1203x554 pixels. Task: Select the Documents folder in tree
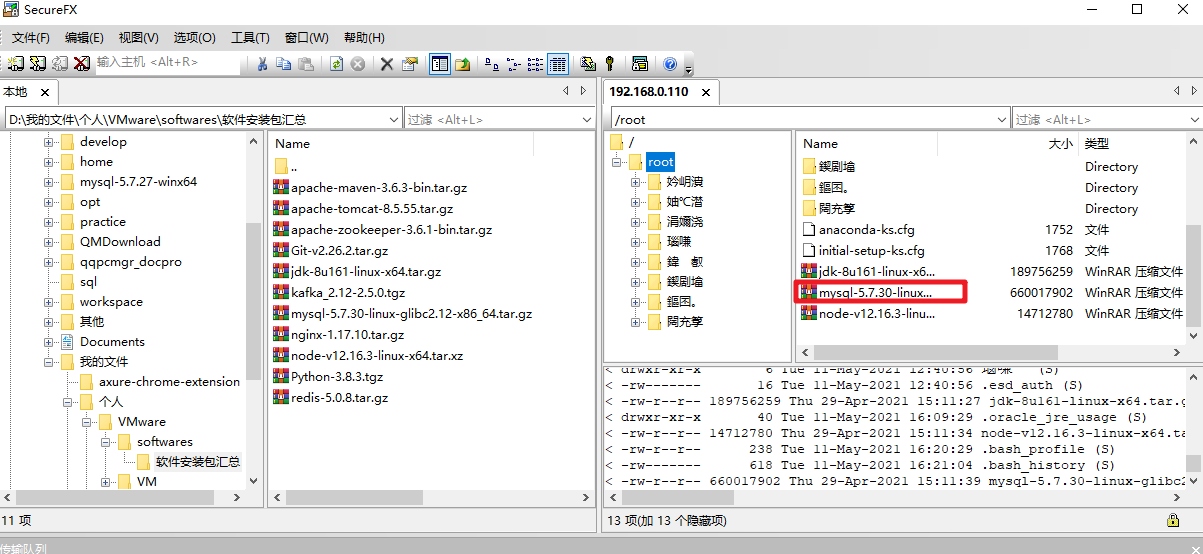[x=112, y=342]
